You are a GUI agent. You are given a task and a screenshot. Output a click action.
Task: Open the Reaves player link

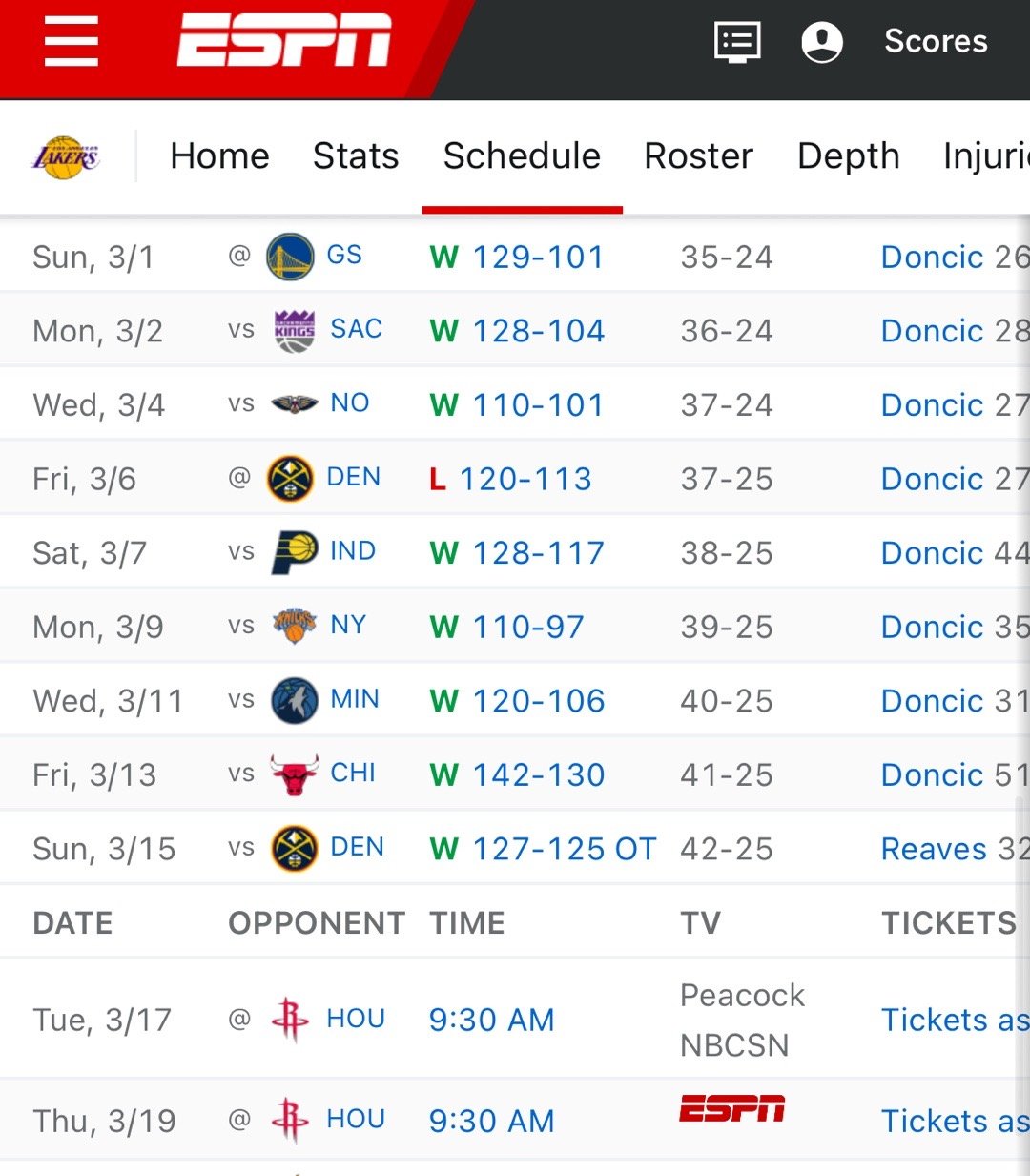point(934,849)
